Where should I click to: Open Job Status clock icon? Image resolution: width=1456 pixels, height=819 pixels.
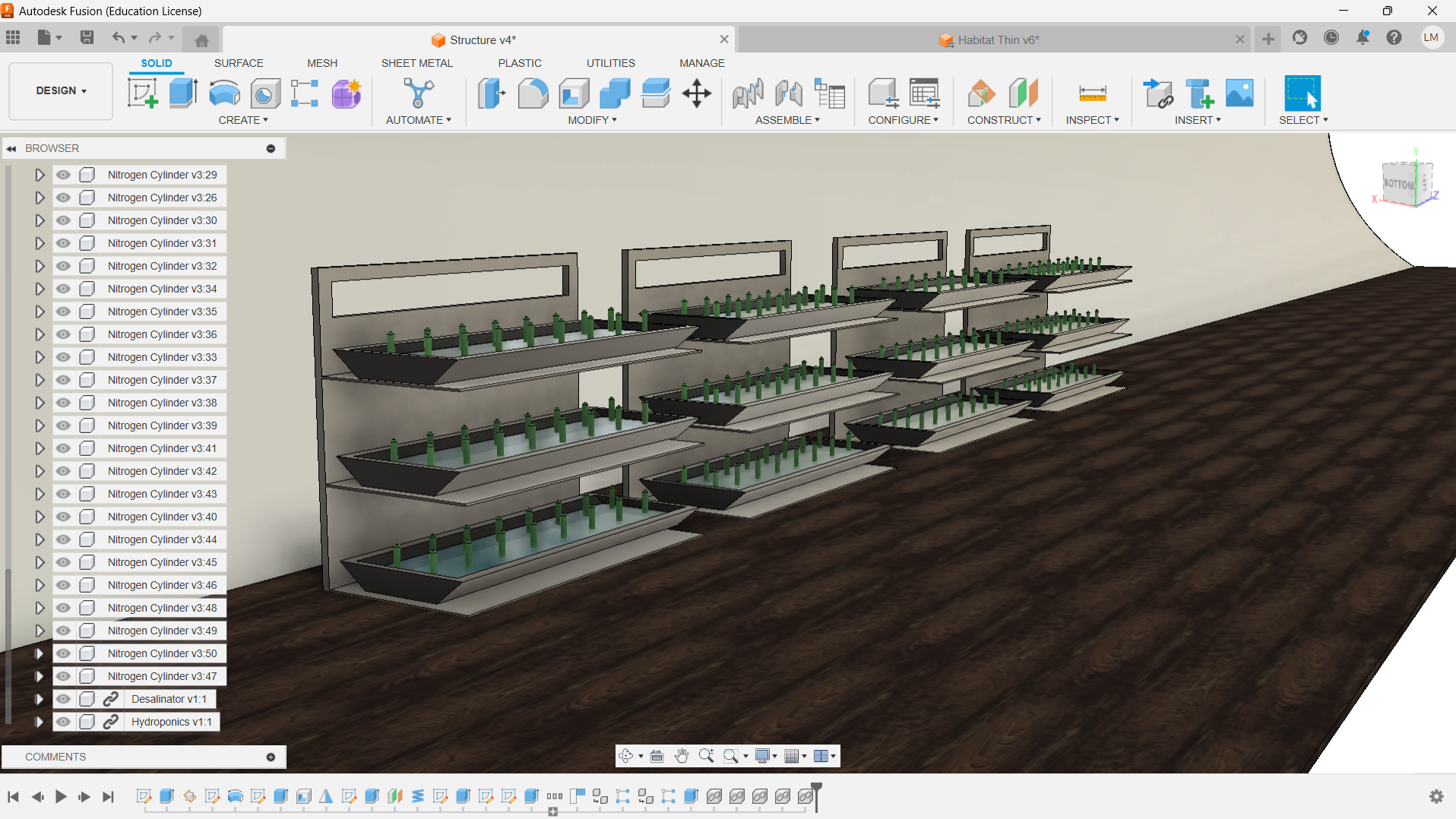point(1331,38)
